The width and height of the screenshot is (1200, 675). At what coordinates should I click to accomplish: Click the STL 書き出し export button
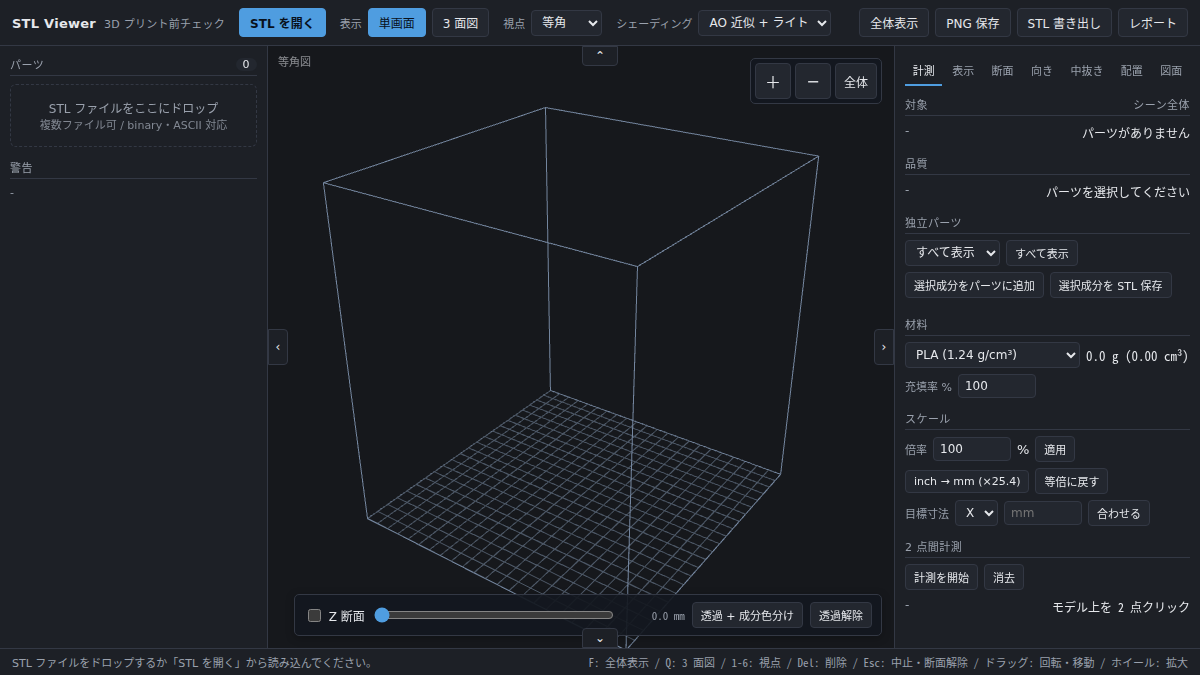[1064, 23]
